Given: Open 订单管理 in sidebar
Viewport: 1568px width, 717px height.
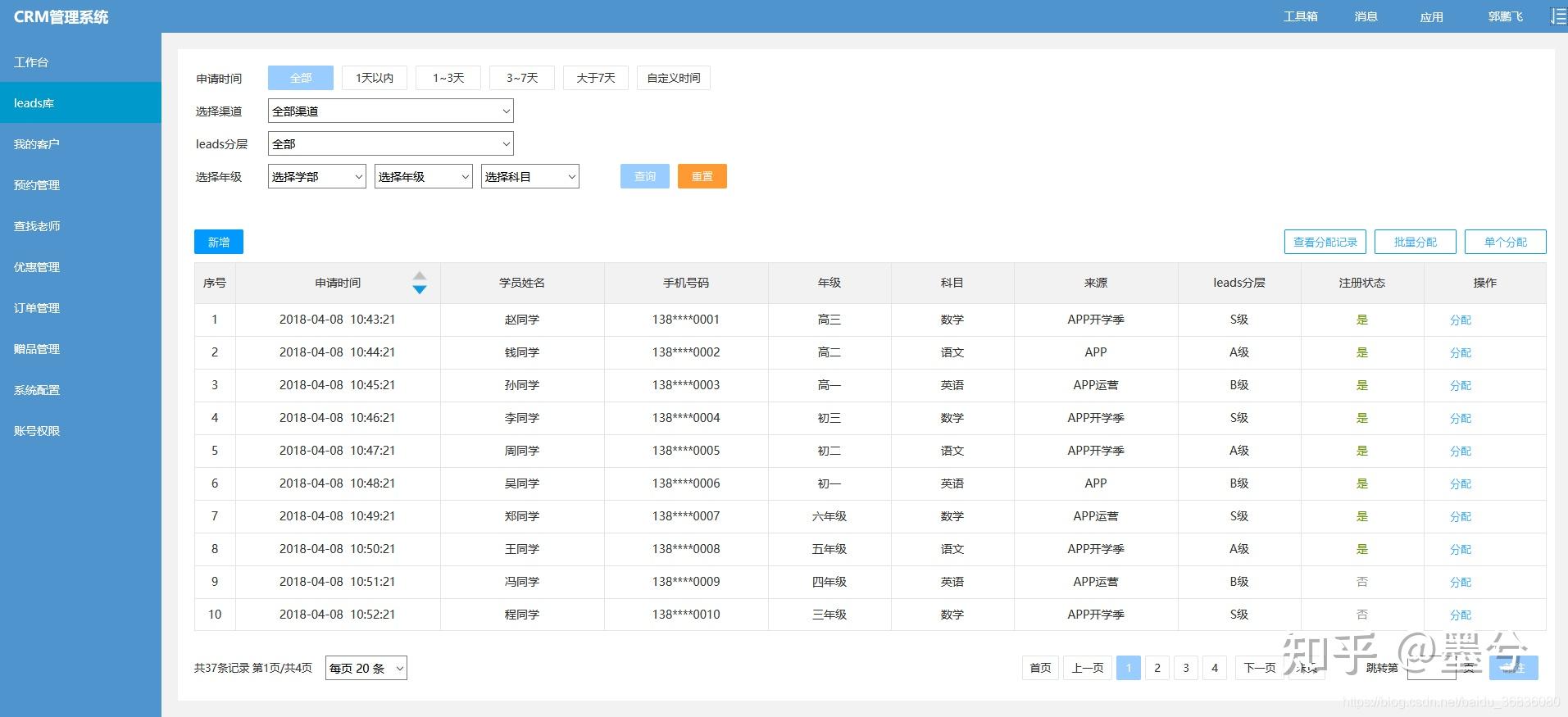Looking at the screenshot, I should 80,307.
